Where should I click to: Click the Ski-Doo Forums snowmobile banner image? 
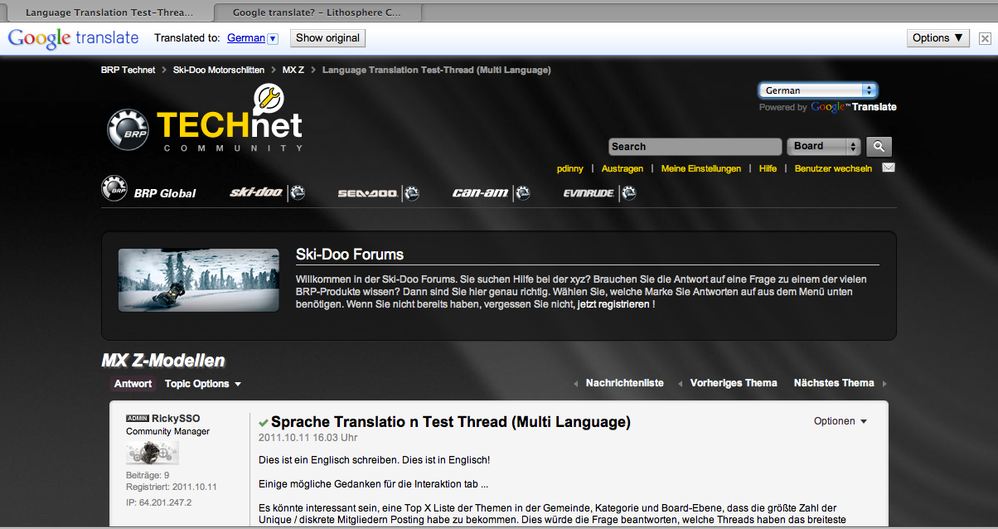click(x=199, y=280)
